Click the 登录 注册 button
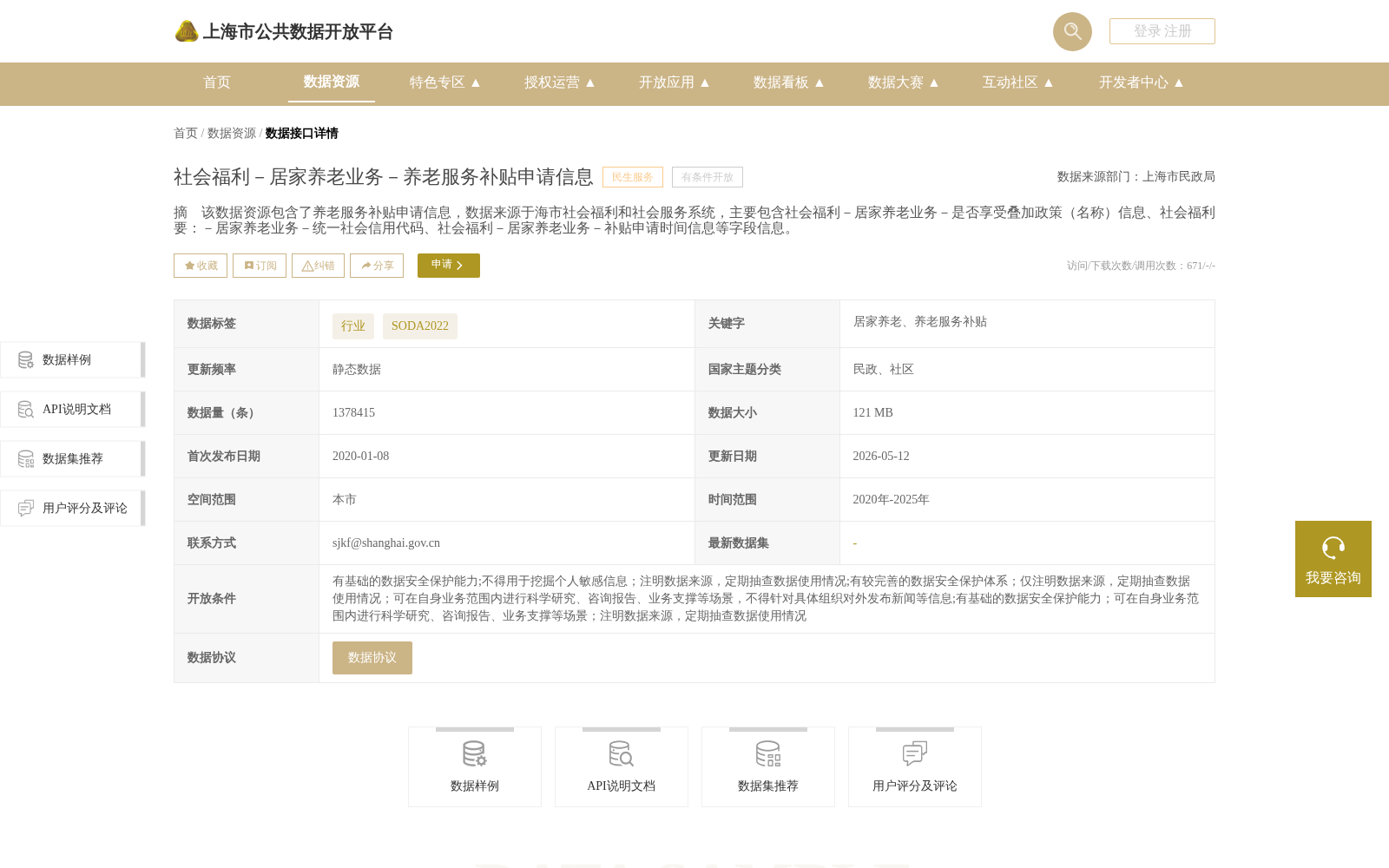The image size is (1389, 868). tap(1162, 31)
